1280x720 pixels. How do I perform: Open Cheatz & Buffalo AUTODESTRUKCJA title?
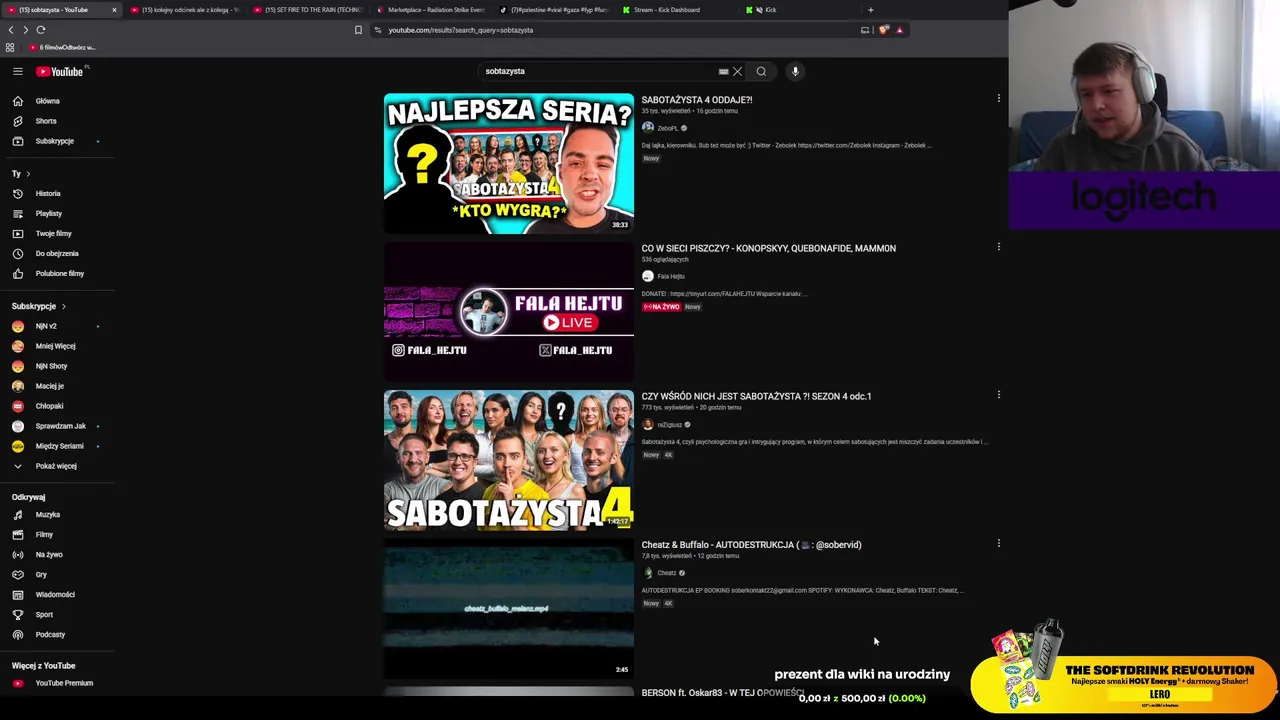tap(751, 545)
